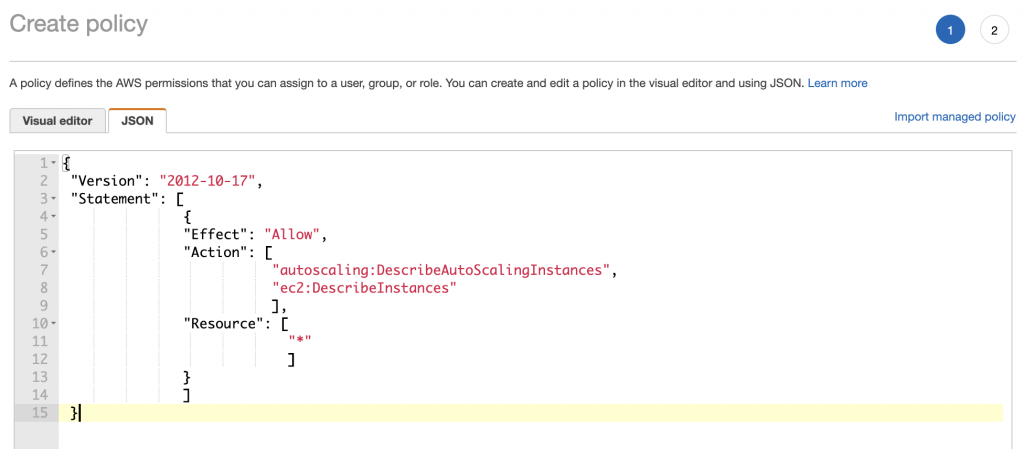Open the Learn more link

[838, 84]
